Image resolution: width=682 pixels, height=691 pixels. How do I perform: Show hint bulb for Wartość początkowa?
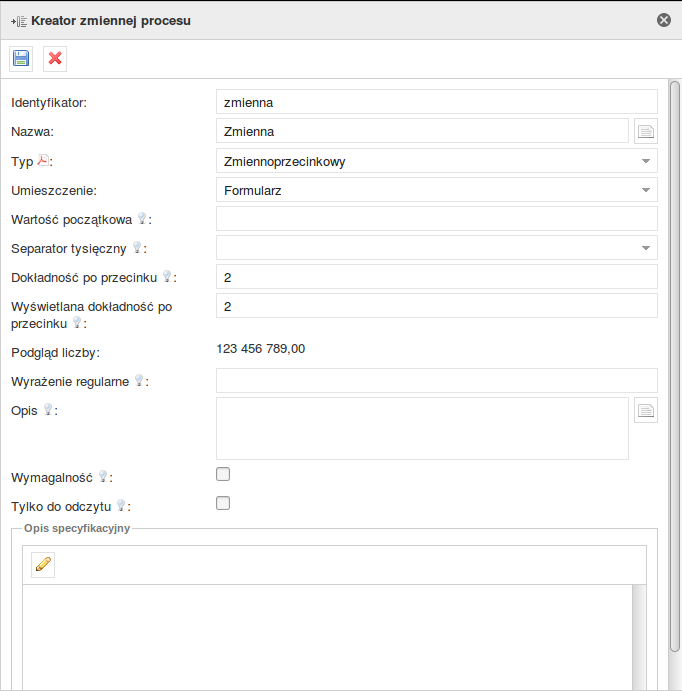pyautogui.click(x=142, y=218)
